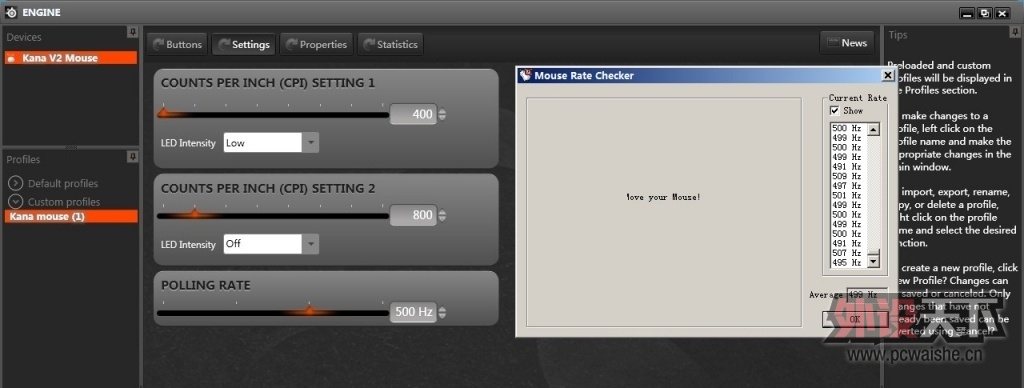The image size is (1024, 388).
Task: Select the 509 Hz entry in the rate list
Action: coord(847,176)
